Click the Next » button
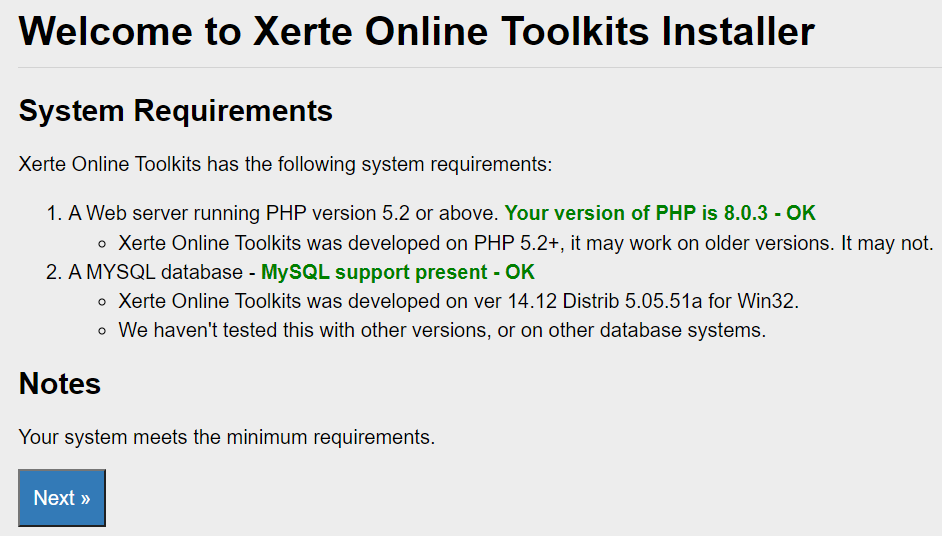Viewport: 942px width, 536px height. (62, 498)
